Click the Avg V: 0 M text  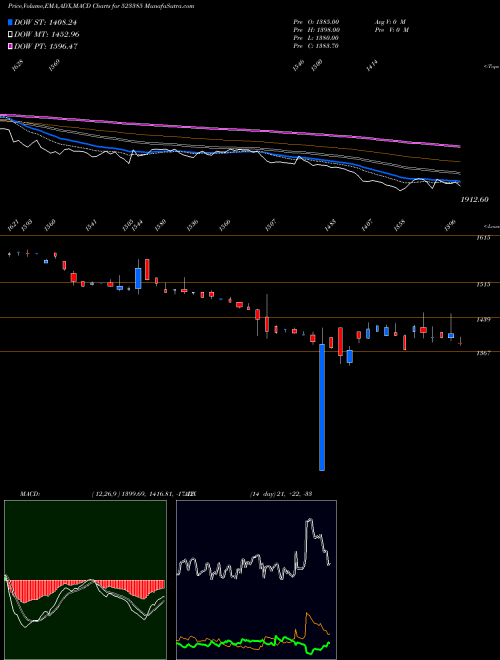390,21
